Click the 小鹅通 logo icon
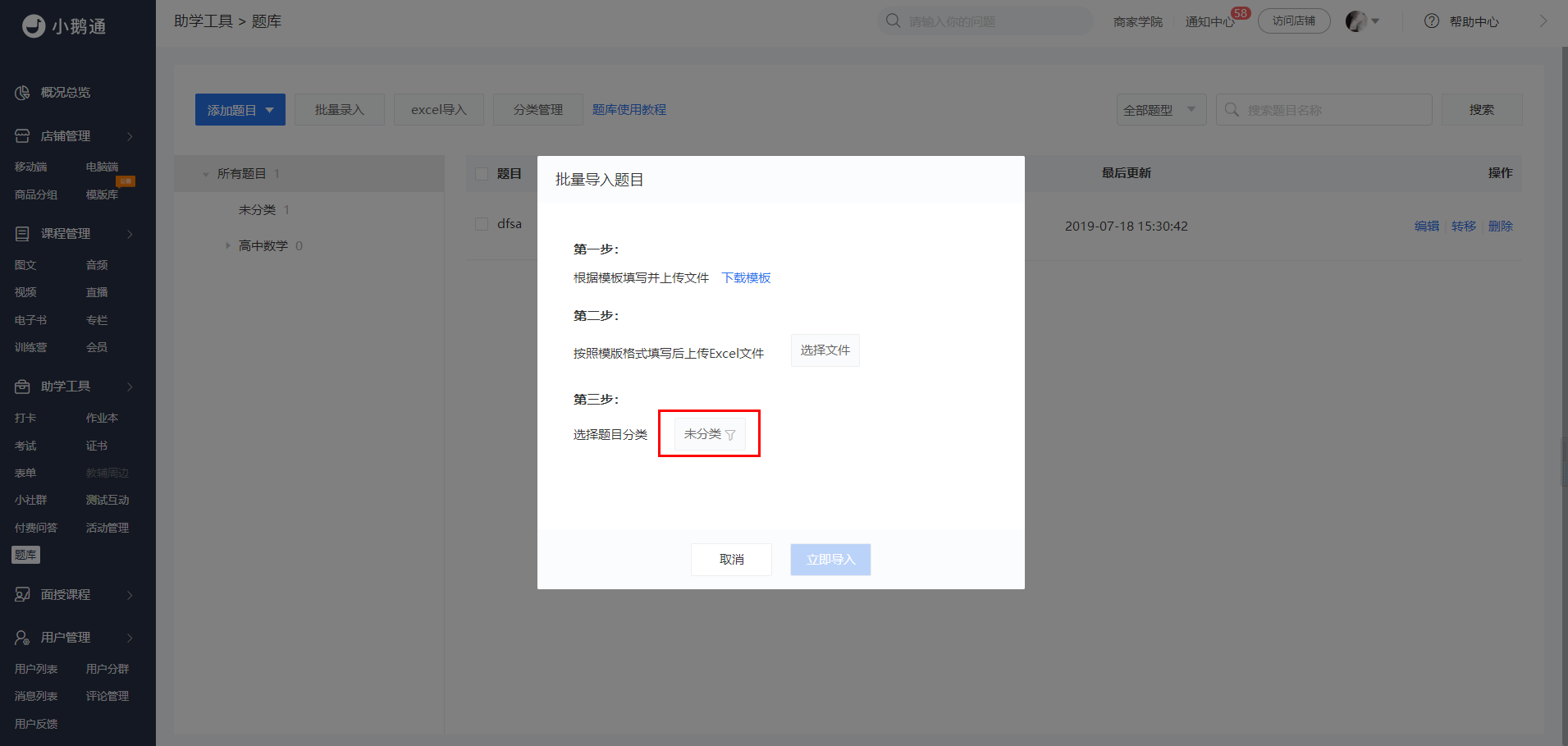 click(34, 26)
